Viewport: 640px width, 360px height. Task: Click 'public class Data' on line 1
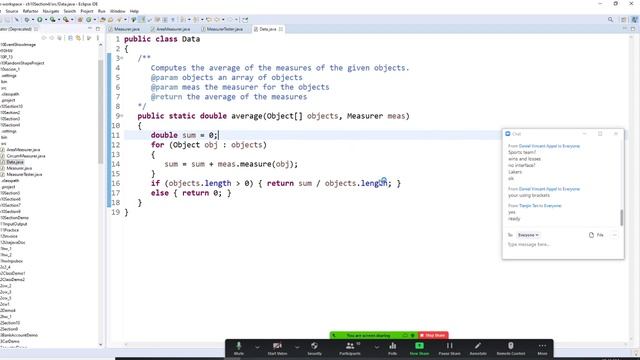(162, 39)
